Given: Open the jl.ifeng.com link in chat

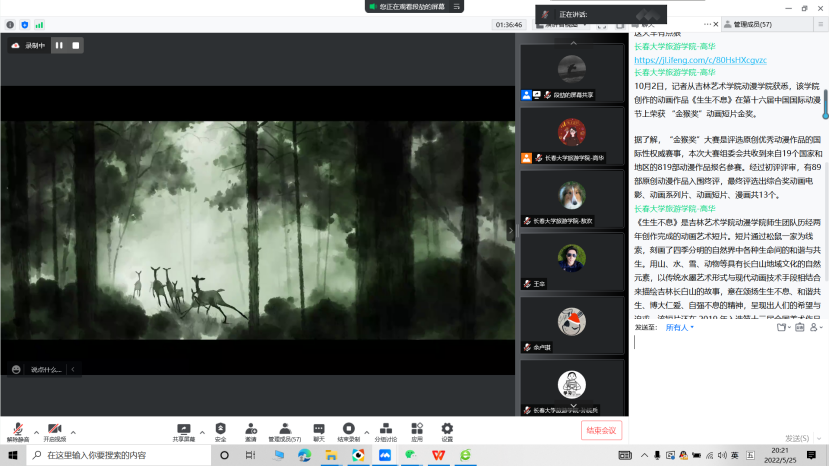Looking at the screenshot, I should (x=700, y=60).
